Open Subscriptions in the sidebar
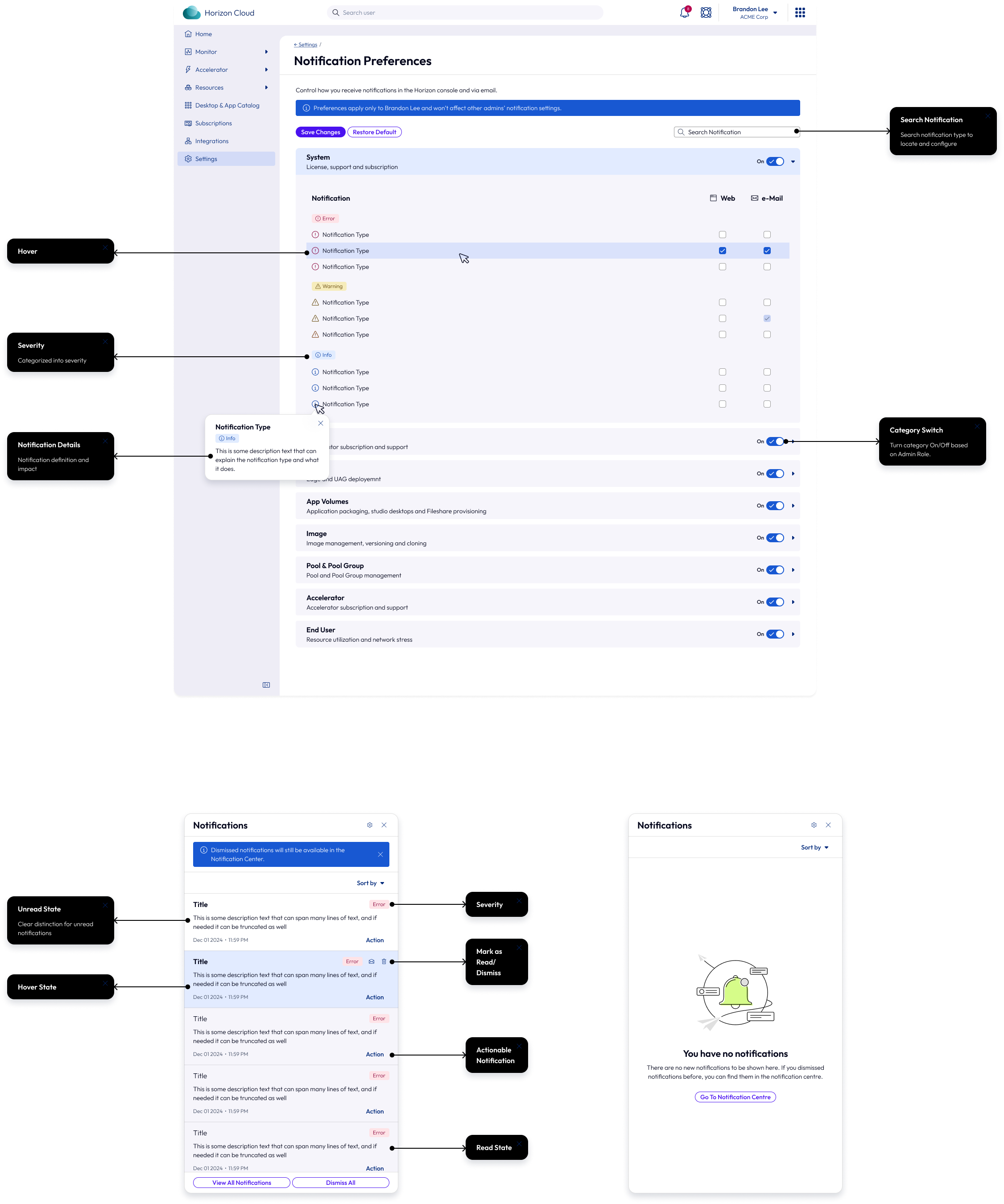This screenshot has width=1004, height=1204. (x=213, y=123)
